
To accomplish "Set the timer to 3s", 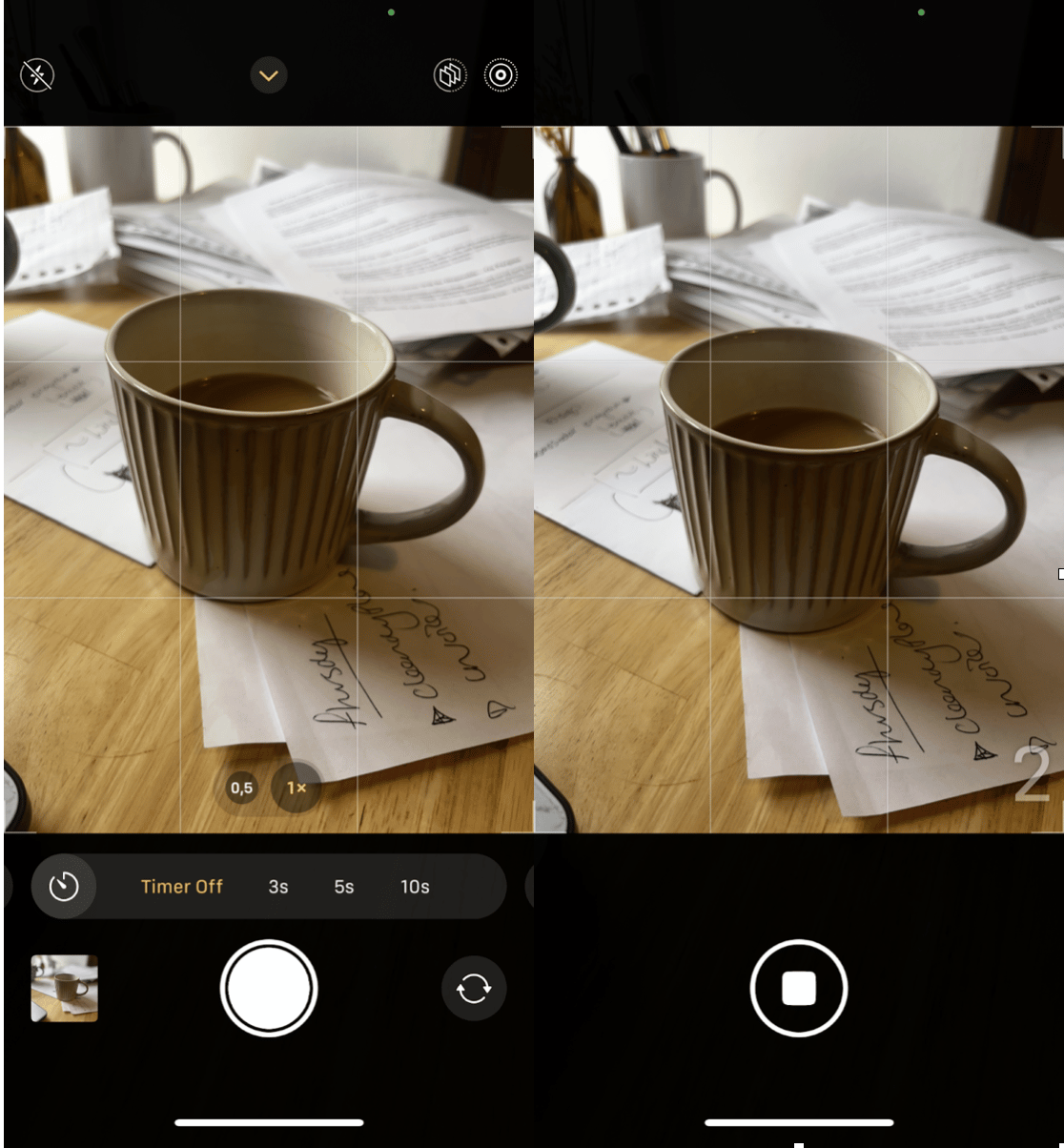I will (277, 887).
